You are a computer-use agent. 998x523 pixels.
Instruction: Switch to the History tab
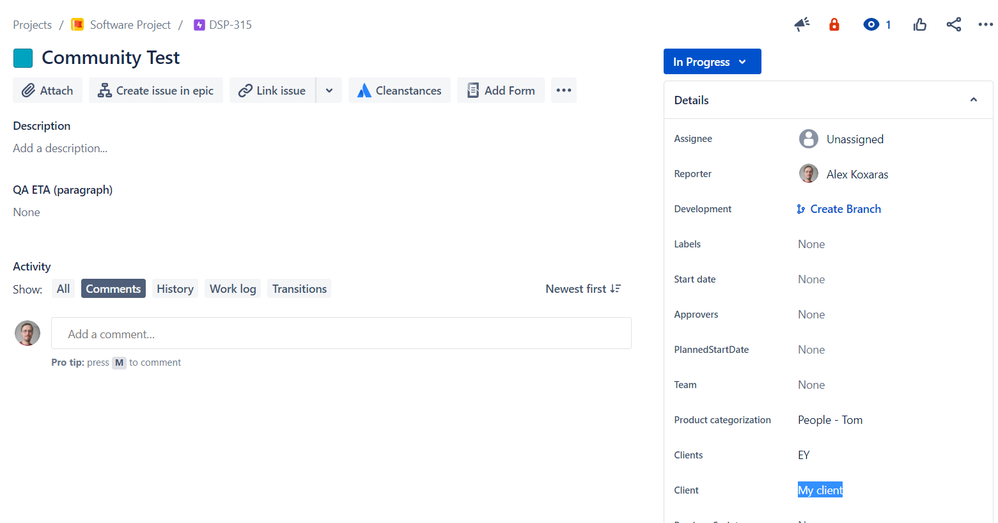(175, 289)
